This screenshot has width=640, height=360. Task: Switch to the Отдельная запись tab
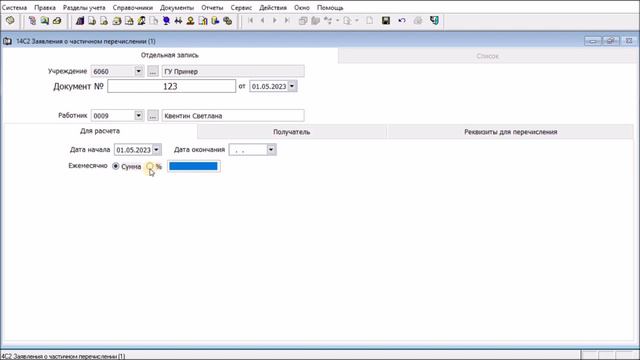(x=170, y=55)
